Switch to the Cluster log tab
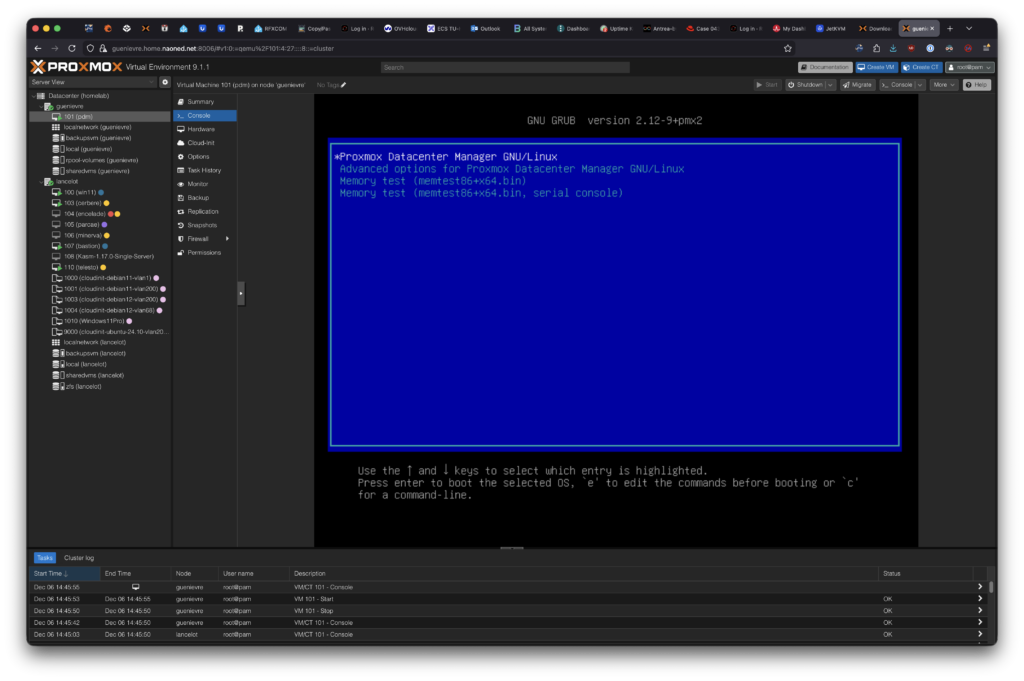 click(79, 557)
